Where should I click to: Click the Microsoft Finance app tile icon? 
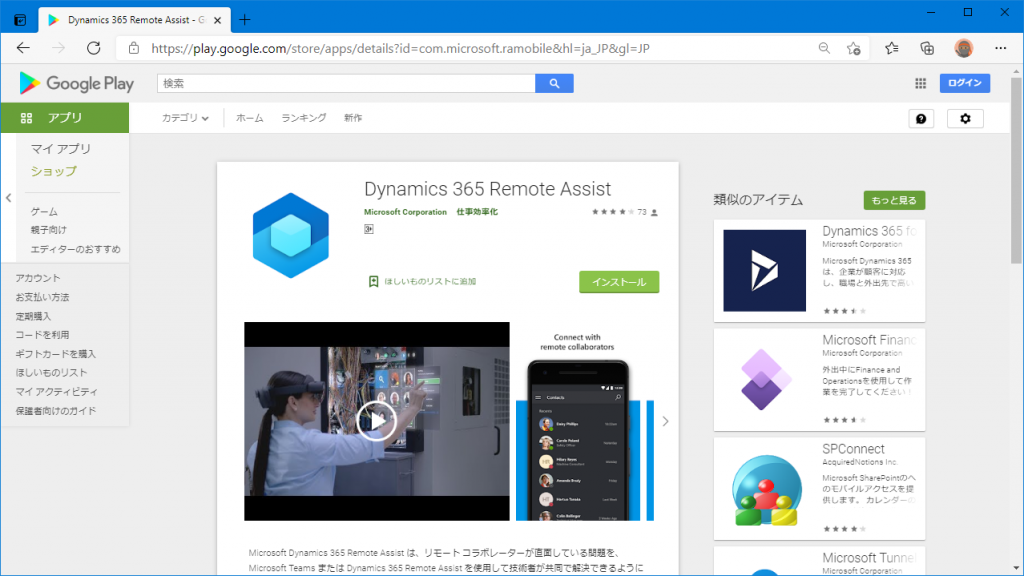pyautogui.click(x=764, y=379)
